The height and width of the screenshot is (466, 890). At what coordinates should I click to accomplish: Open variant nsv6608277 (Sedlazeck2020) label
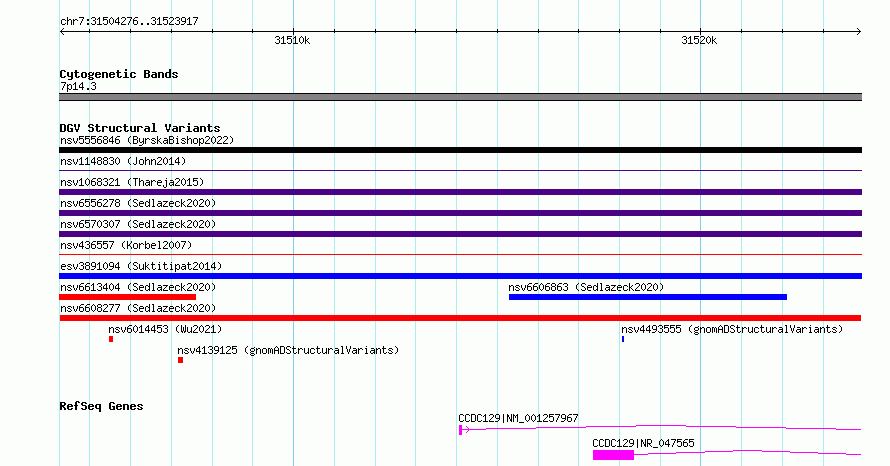click(138, 308)
